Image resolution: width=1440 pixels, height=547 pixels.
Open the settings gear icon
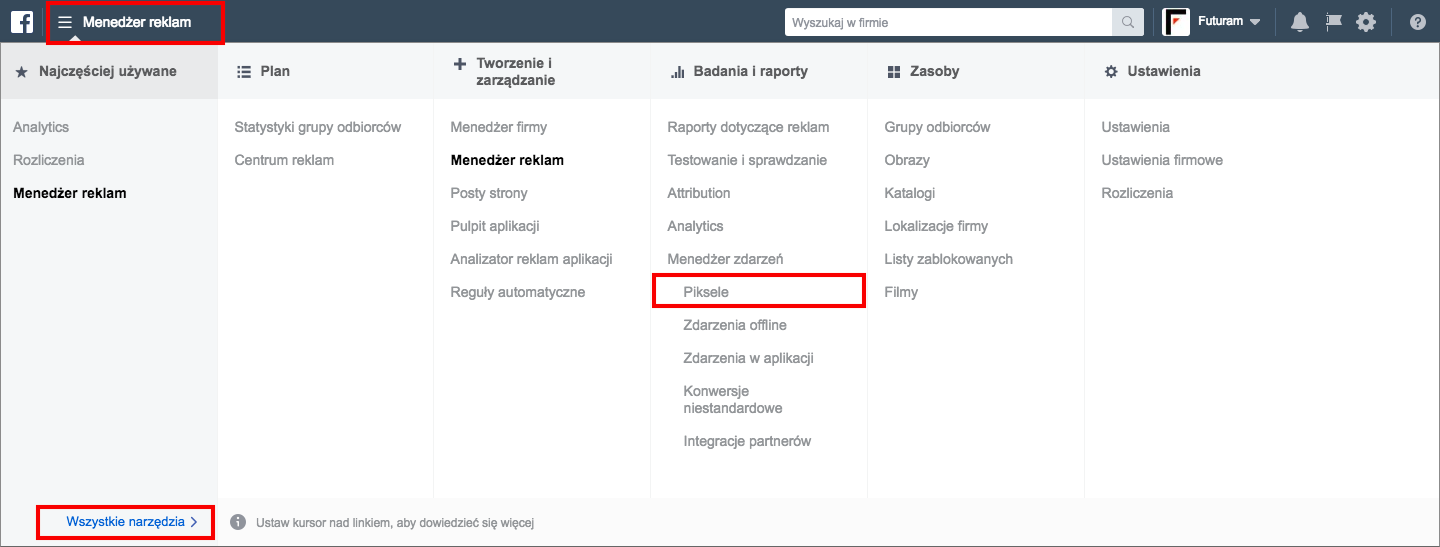click(1366, 22)
